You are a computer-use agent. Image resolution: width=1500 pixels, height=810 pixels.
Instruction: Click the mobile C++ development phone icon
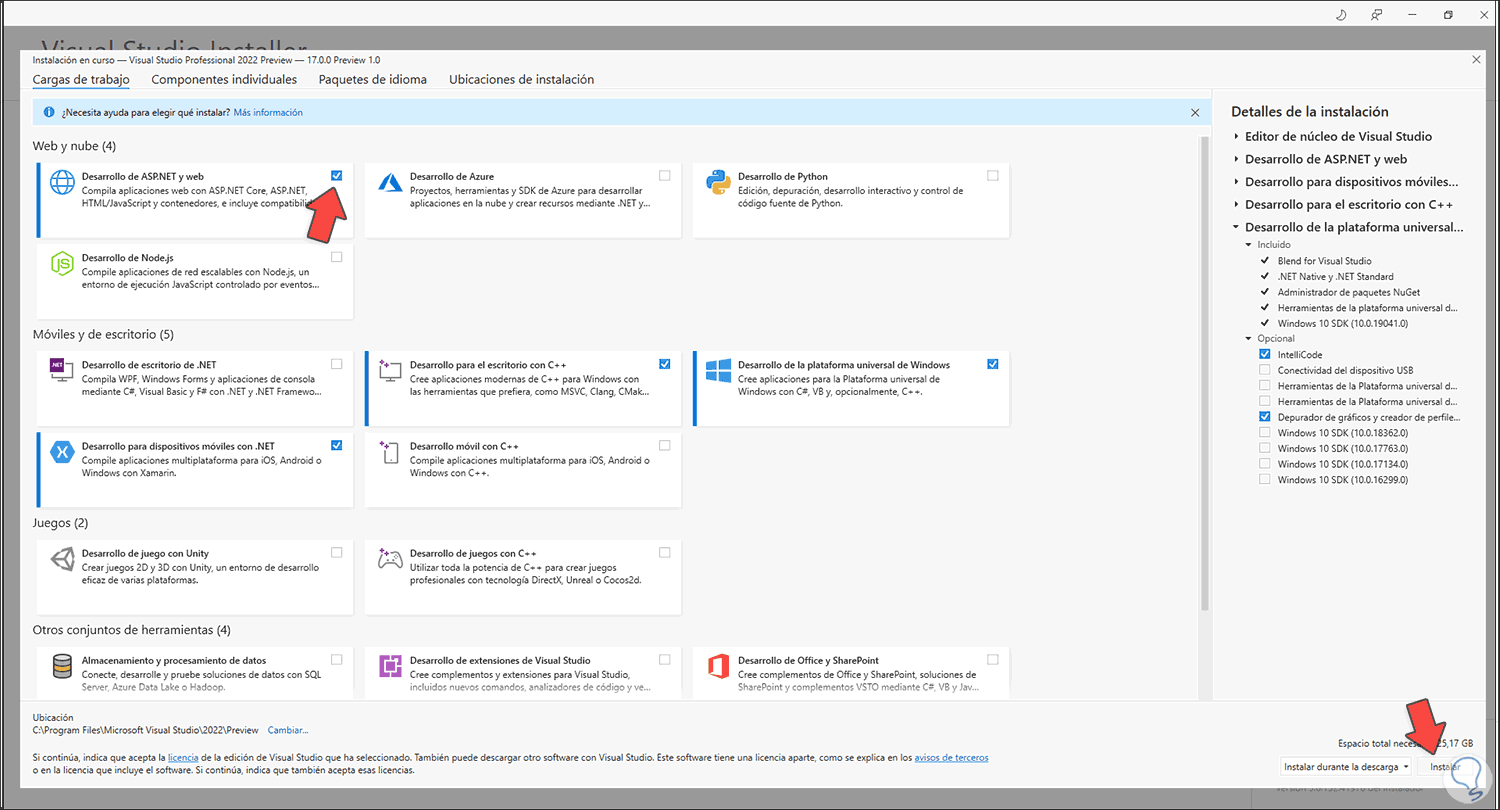(x=390, y=452)
